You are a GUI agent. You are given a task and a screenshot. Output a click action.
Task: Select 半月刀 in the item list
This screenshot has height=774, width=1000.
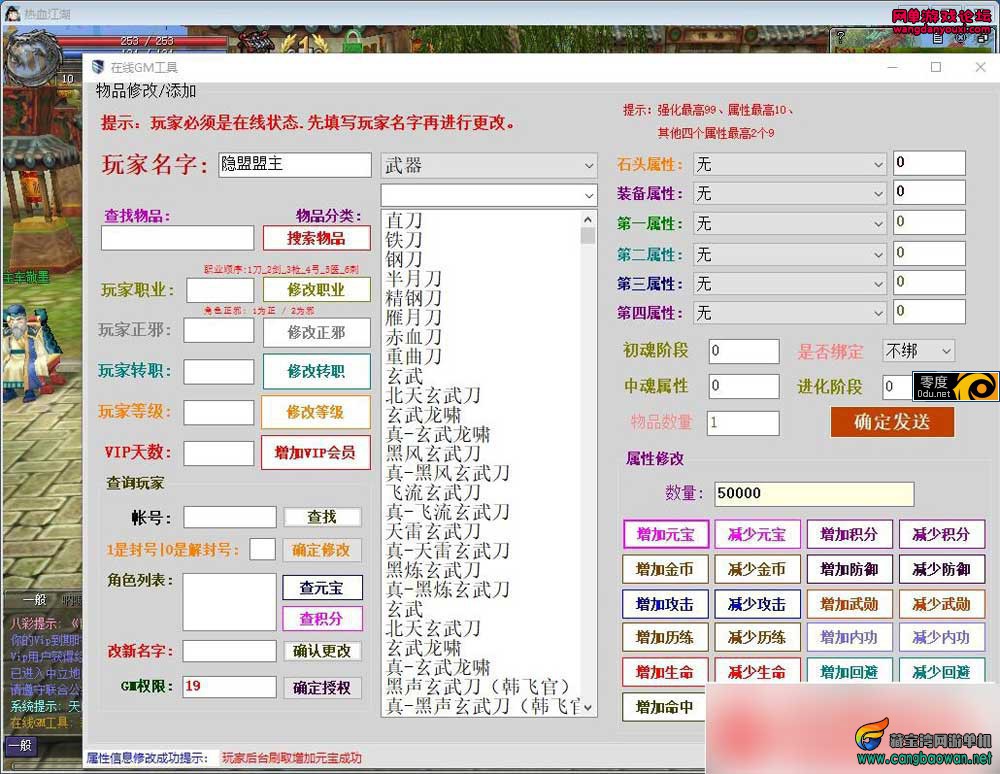(414, 279)
